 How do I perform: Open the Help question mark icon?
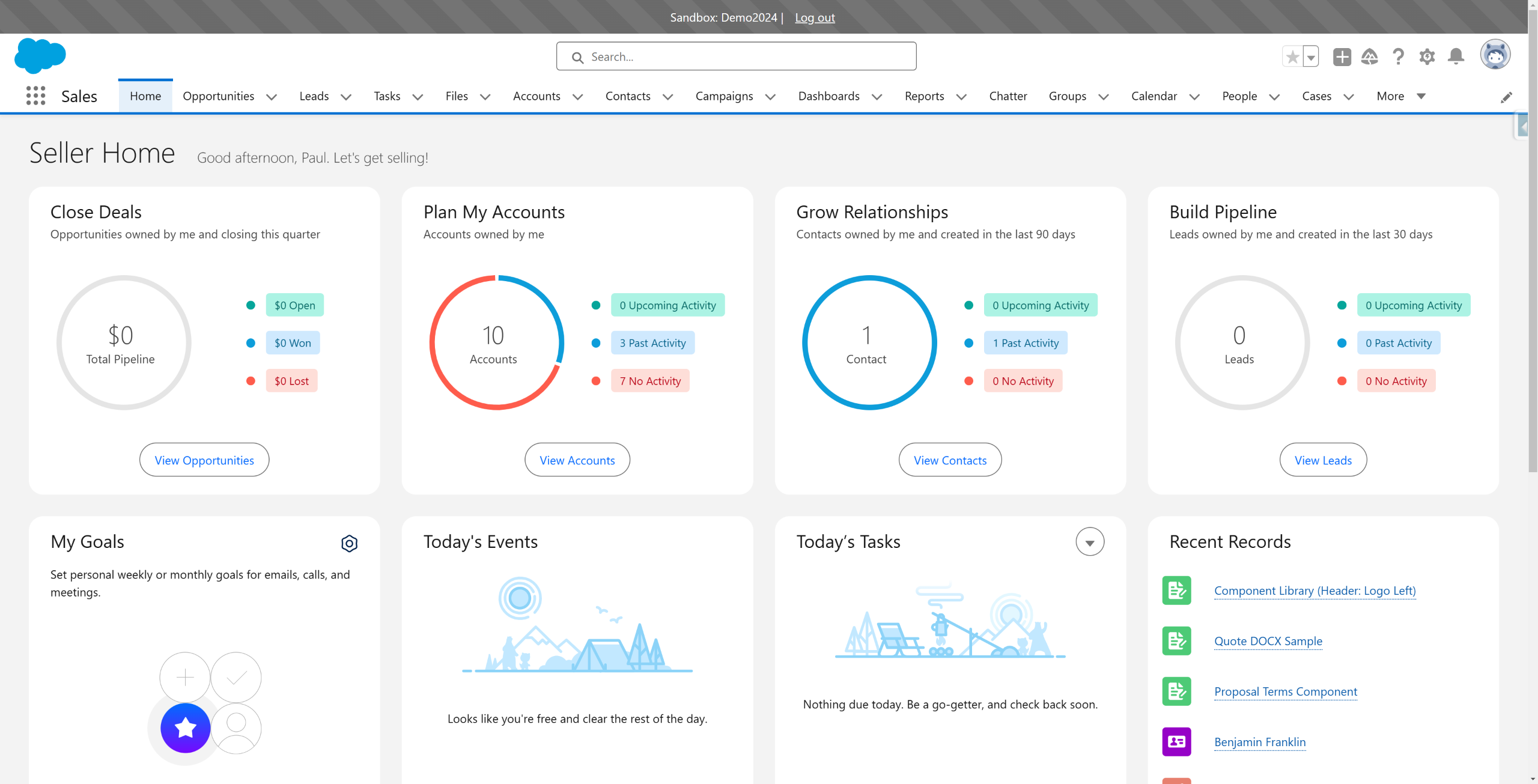point(1398,57)
